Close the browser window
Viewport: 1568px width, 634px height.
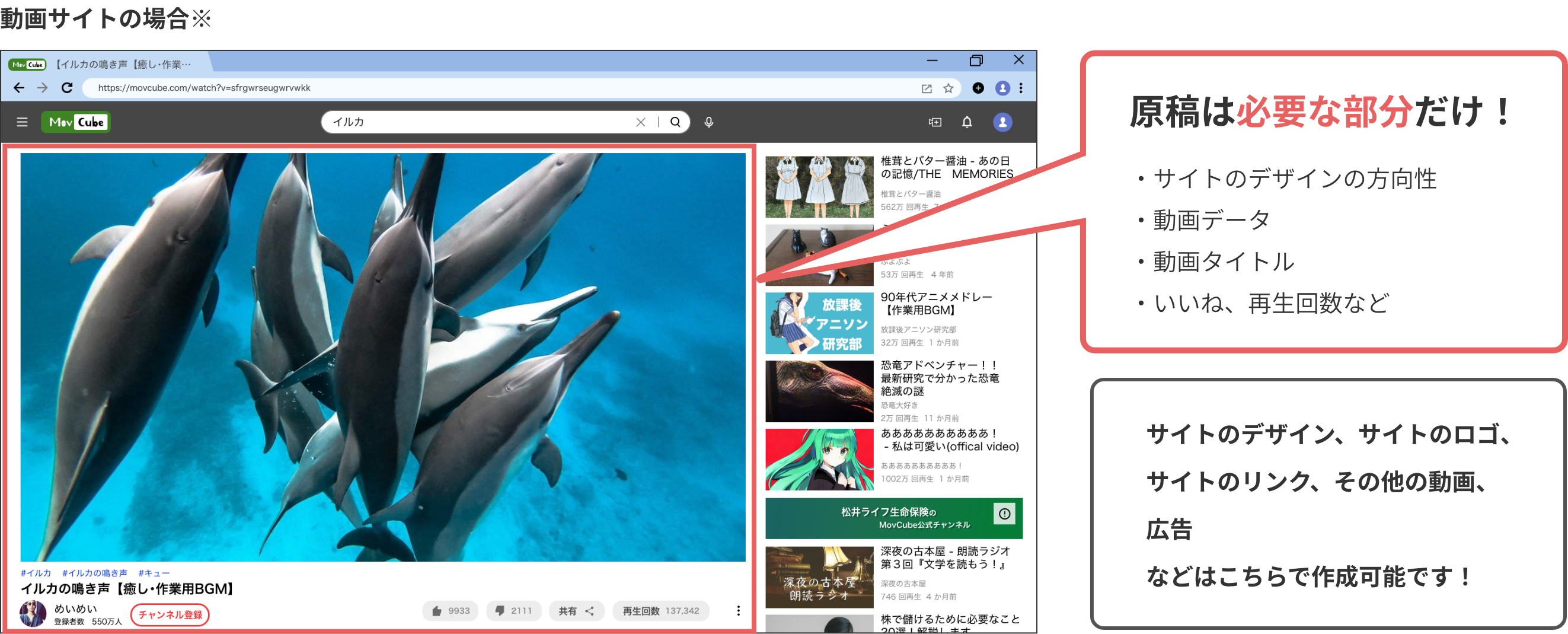click(x=1018, y=60)
